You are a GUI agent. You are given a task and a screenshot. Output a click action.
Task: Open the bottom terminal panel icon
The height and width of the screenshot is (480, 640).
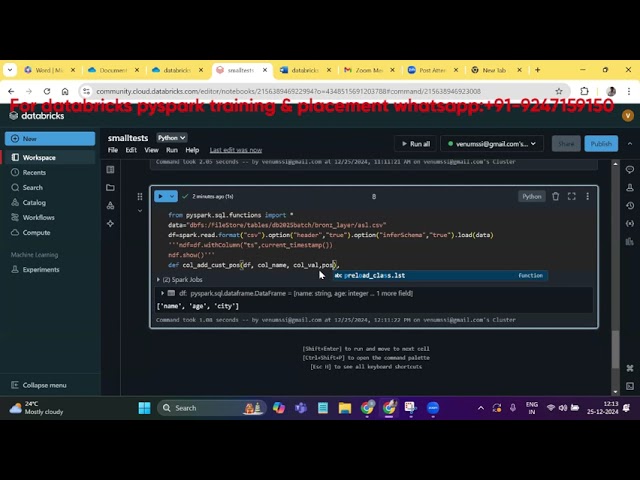tap(630, 386)
